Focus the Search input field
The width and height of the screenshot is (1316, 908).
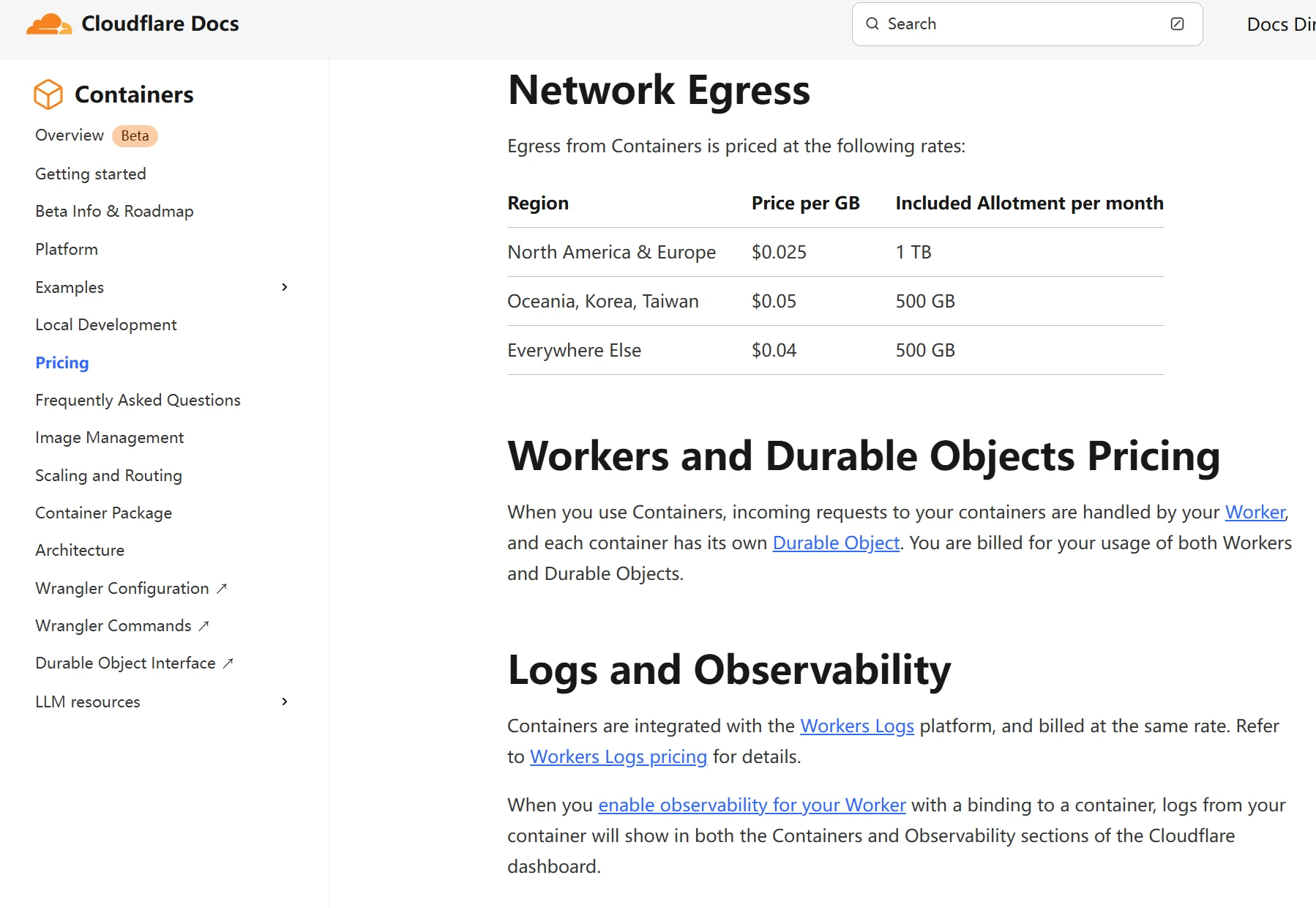pyautogui.click(x=1025, y=24)
